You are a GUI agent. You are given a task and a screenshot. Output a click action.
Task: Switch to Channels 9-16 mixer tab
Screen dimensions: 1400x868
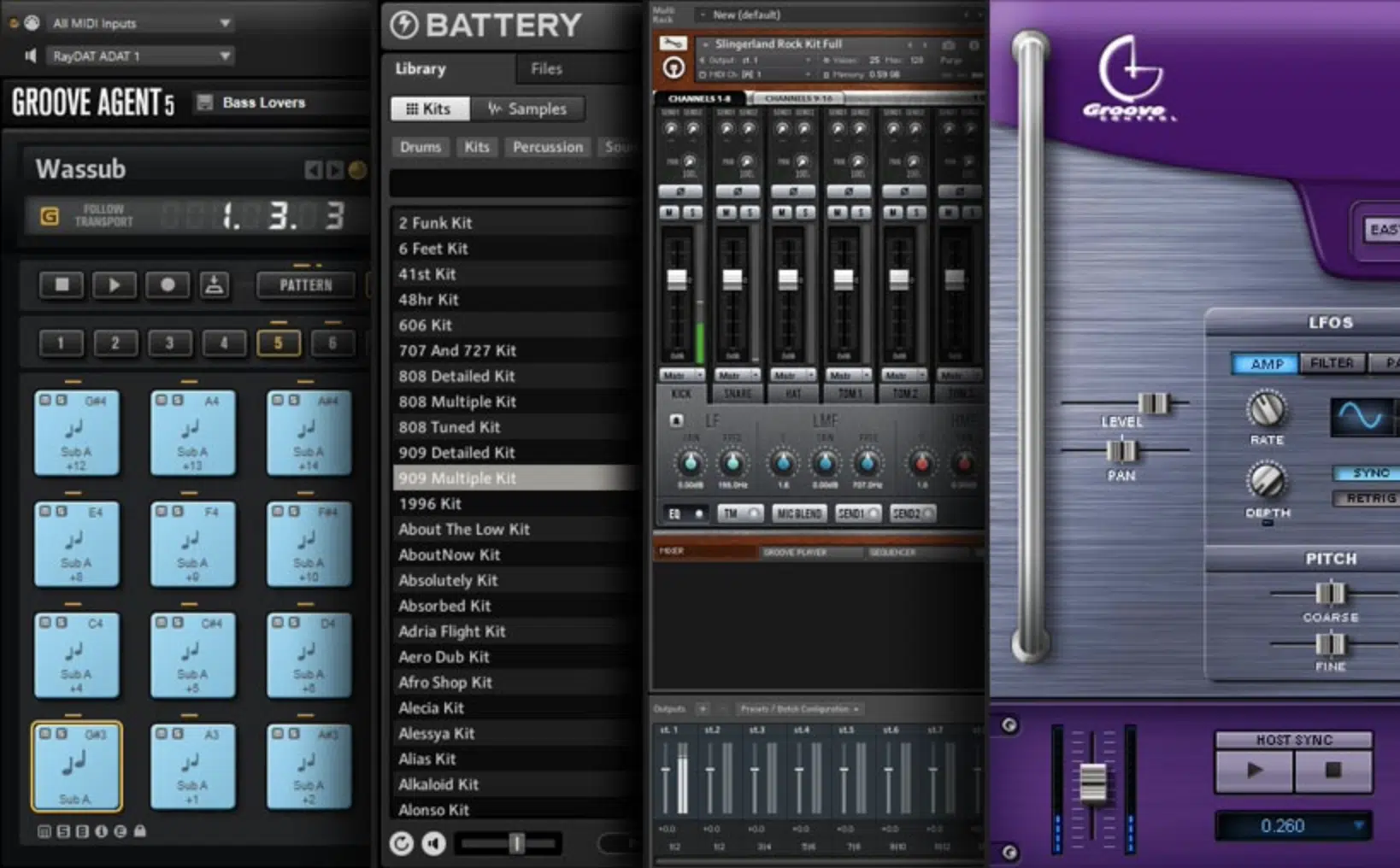tap(797, 98)
